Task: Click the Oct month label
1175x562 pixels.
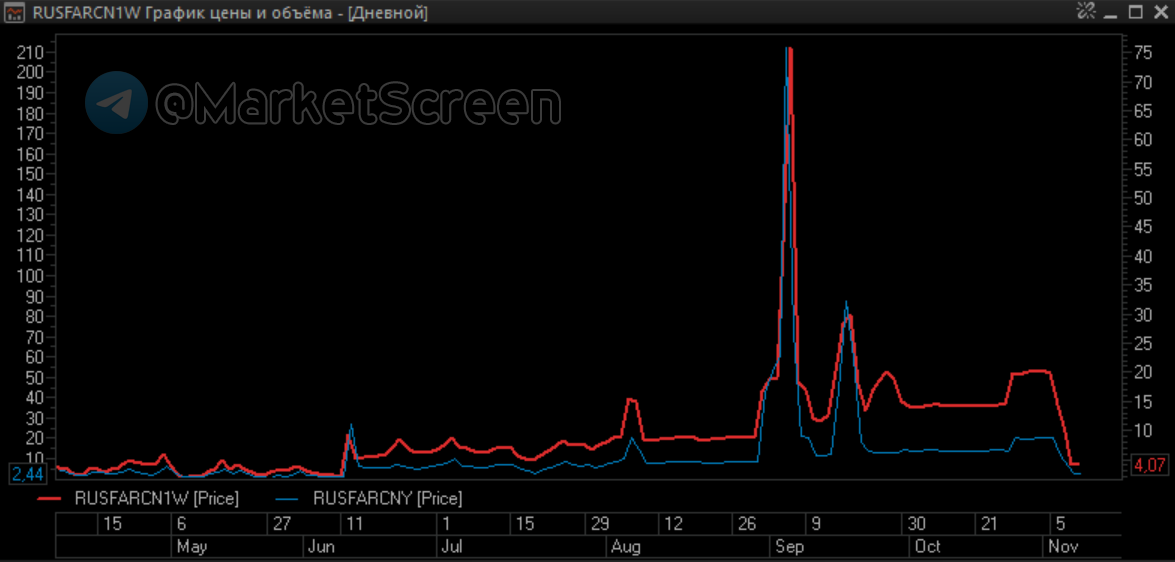Action: pyautogui.click(x=928, y=547)
